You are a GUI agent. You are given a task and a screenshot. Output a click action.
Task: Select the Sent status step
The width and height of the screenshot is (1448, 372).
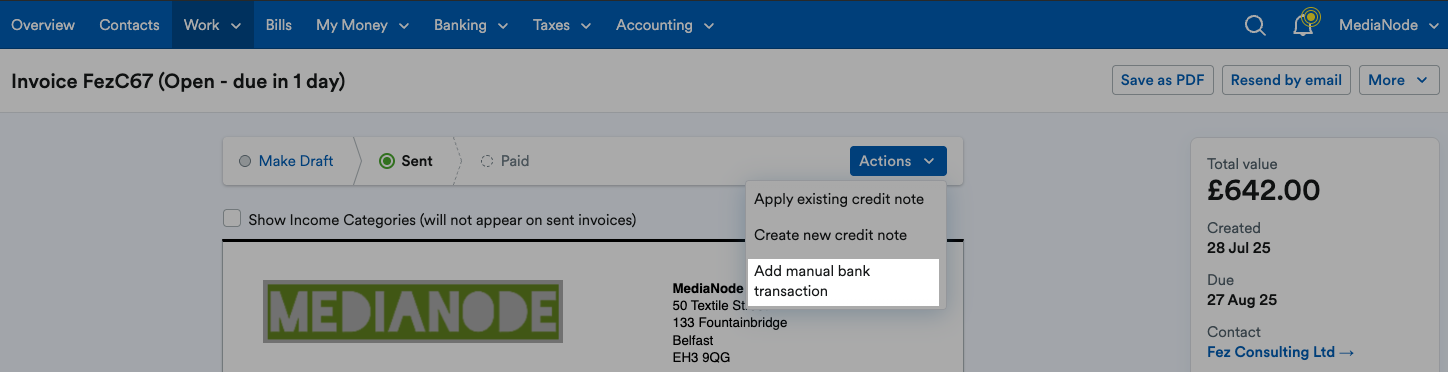pos(406,161)
